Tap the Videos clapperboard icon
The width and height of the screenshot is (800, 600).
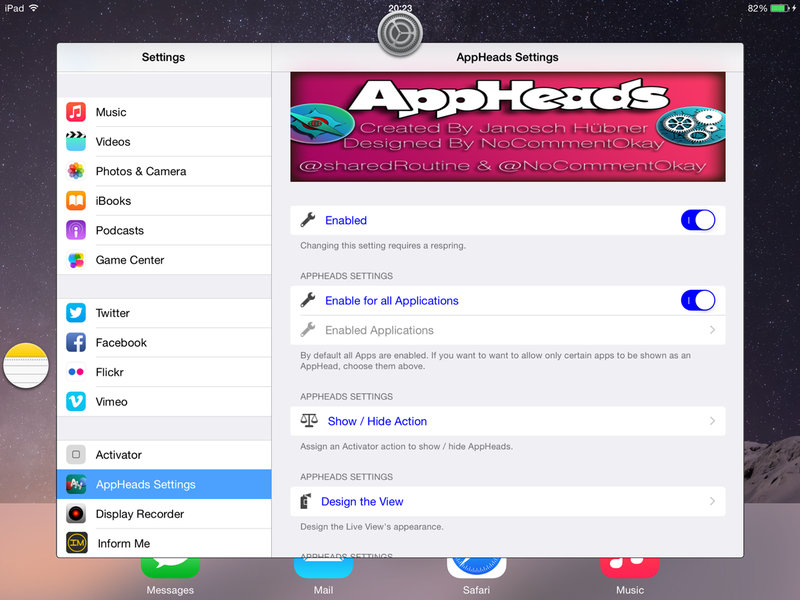tap(76, 141)
